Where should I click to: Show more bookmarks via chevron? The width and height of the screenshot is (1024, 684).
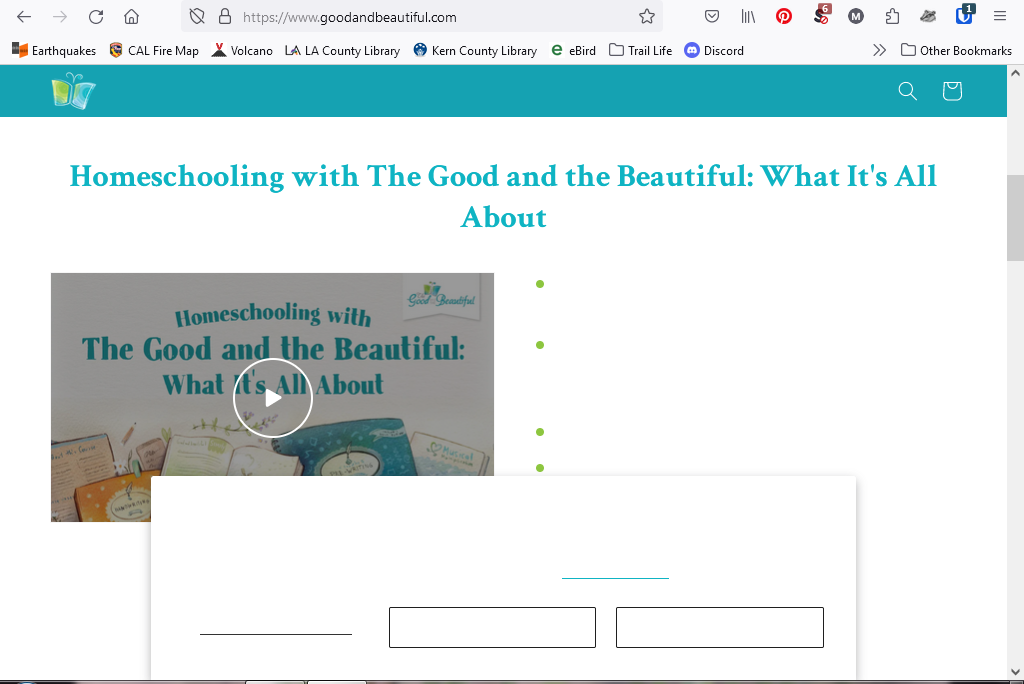(880, 50)
